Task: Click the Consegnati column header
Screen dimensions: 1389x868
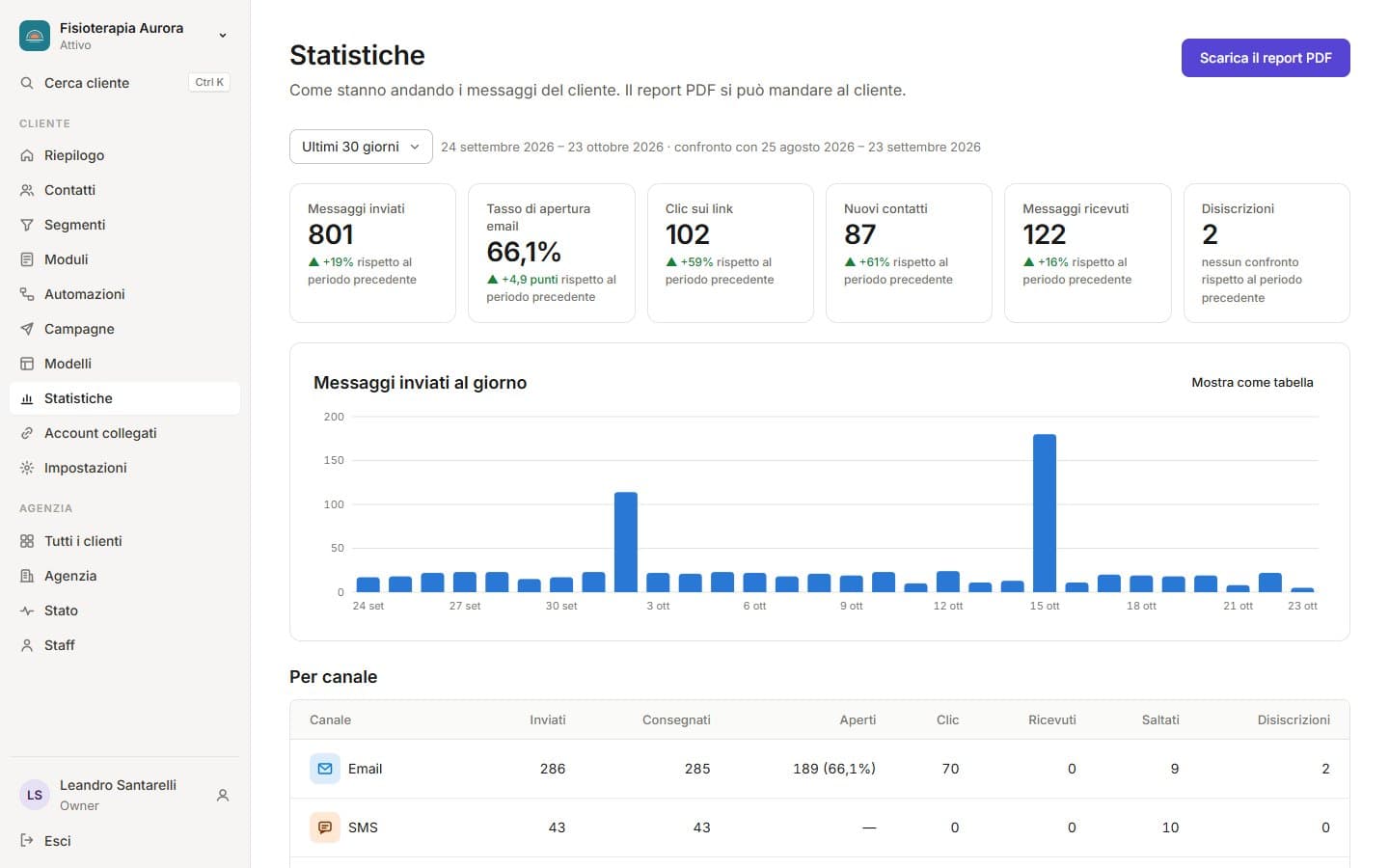Action: coord(676,719)
